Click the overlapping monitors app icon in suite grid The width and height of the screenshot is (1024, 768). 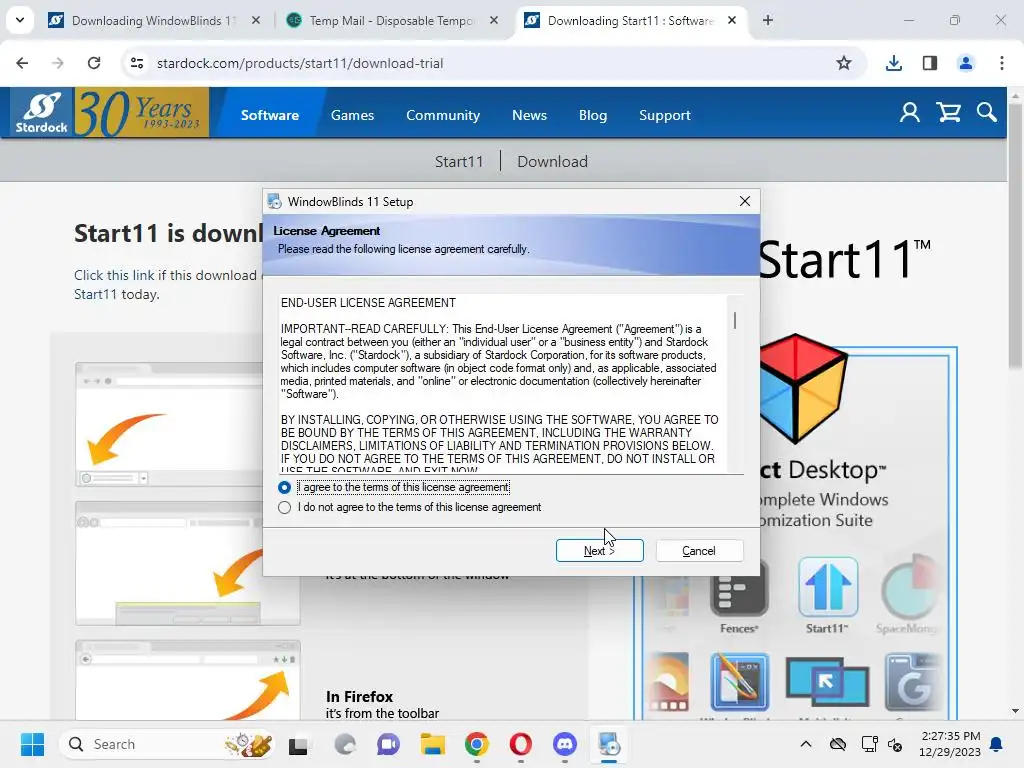(x=827, y=682)
